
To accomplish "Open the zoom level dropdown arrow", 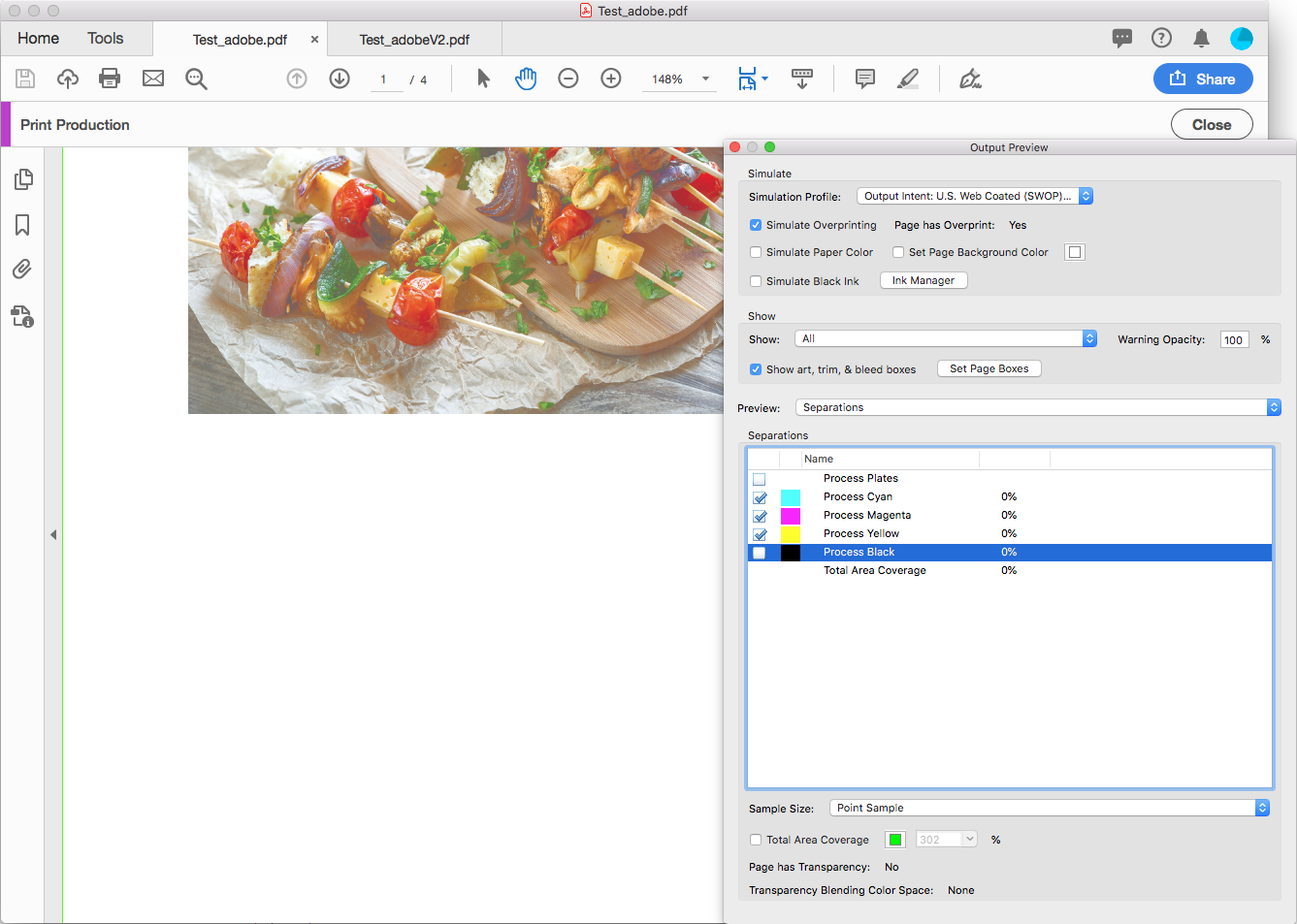I will coord(705,79).
